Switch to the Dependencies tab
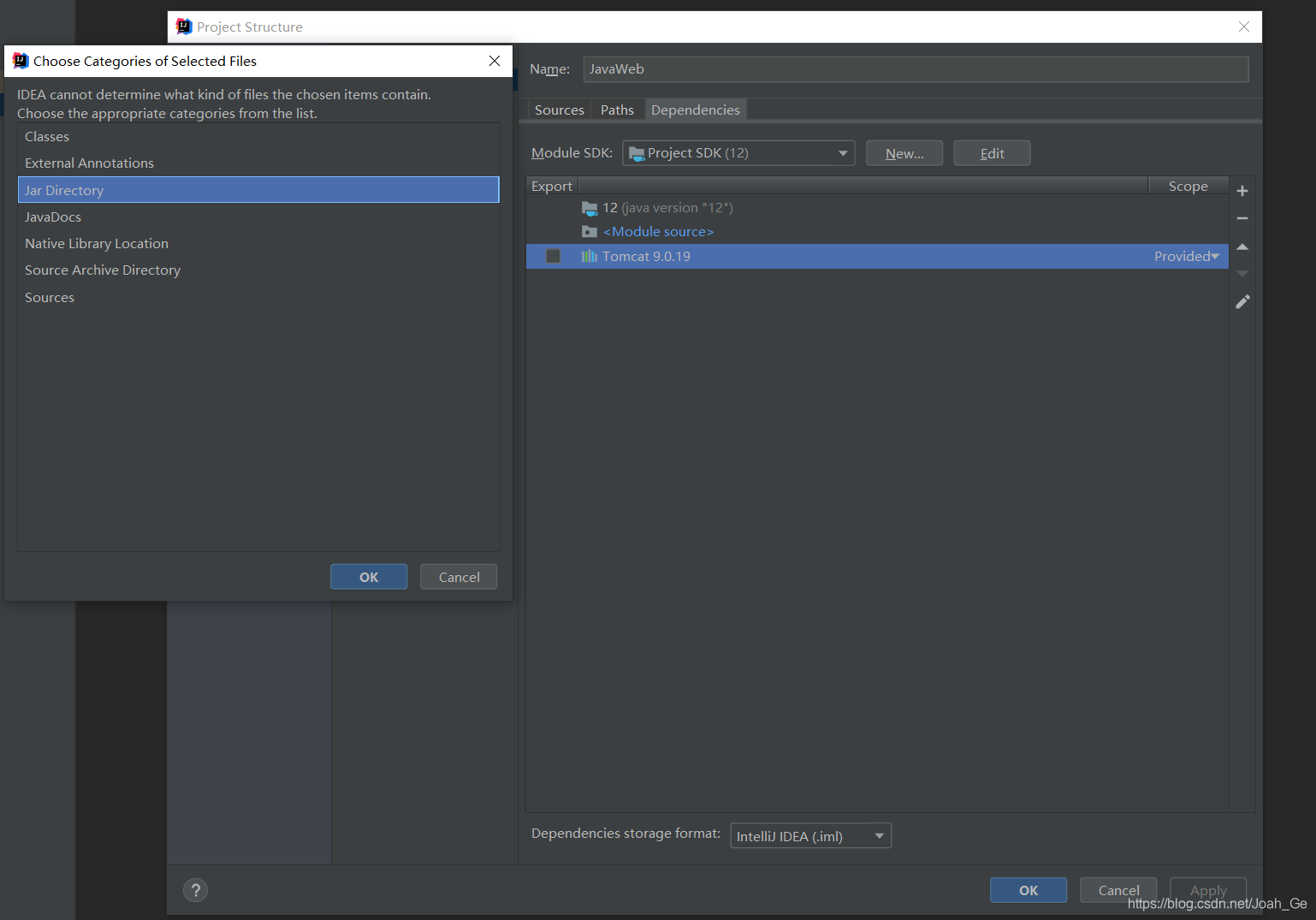This screenshot has width=1316, height=920. (x=696, y=110)
